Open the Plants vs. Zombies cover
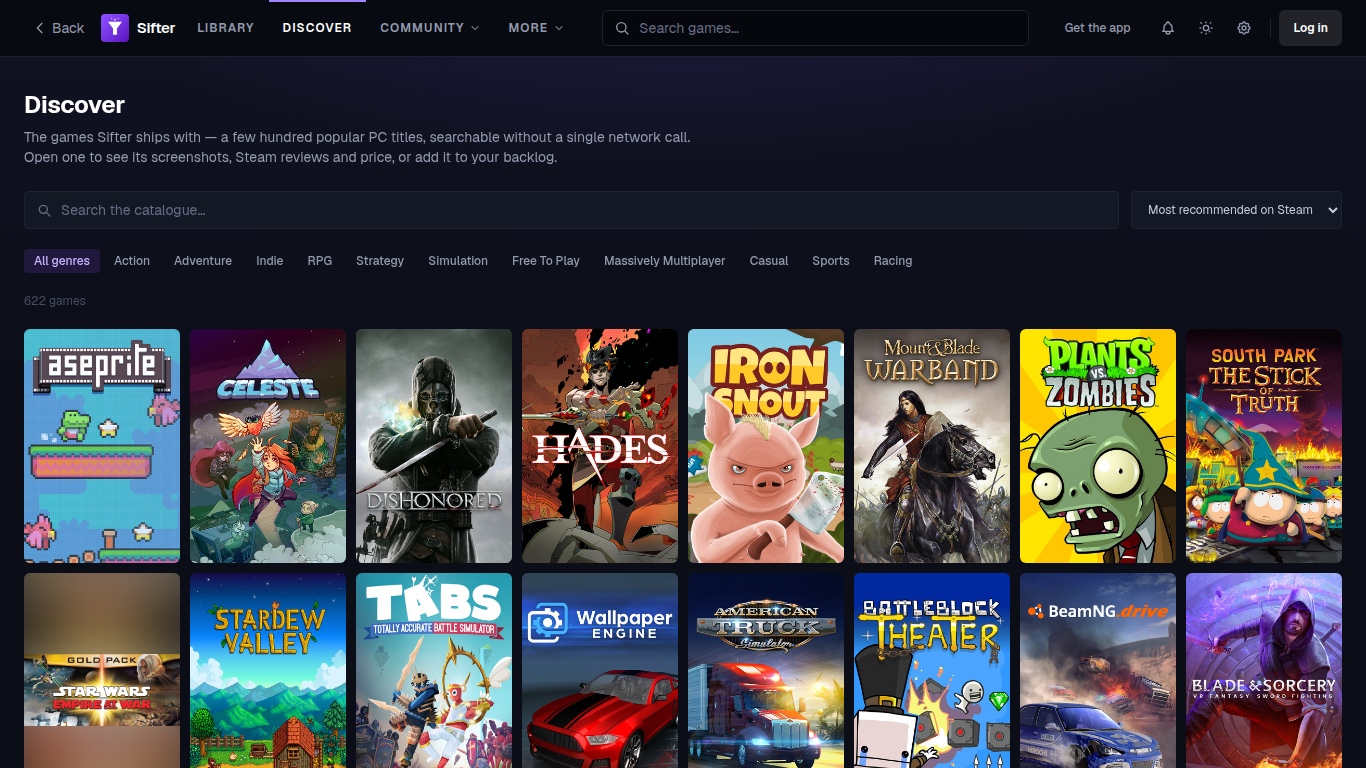This screenshot has height=768, width=1366. pos(1098,446)
